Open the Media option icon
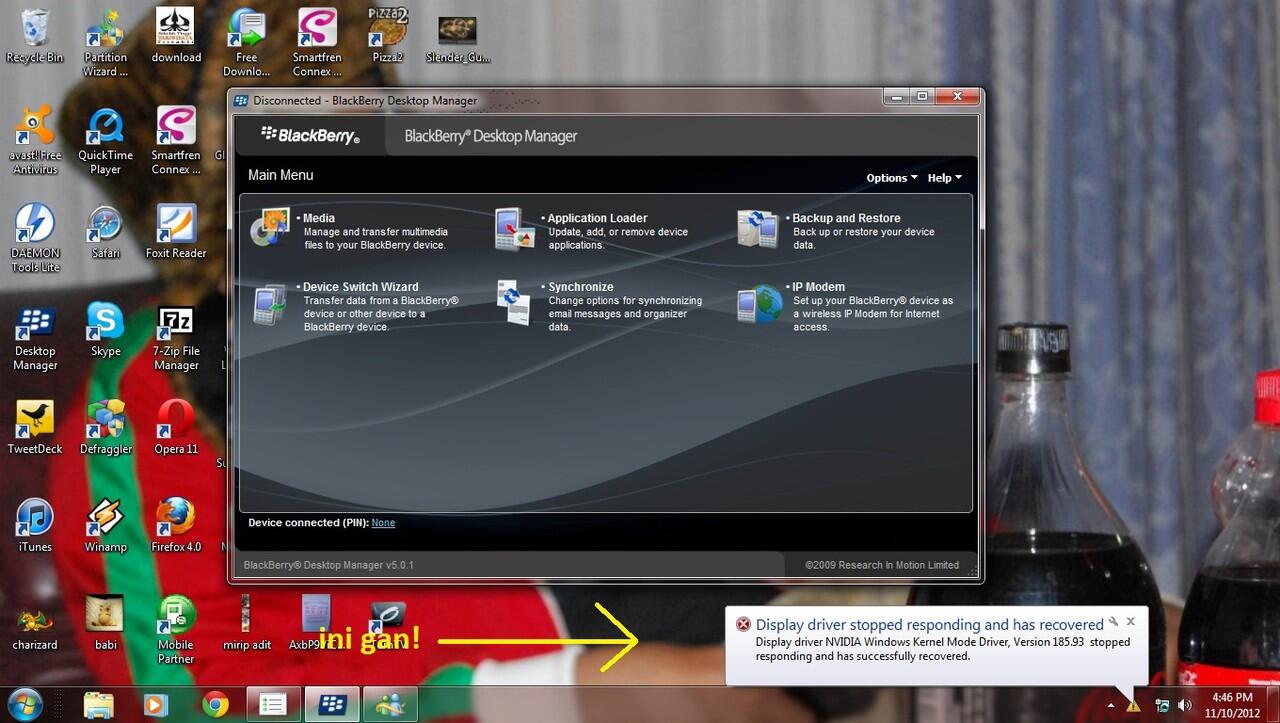This screenshot has height=723, width=1280. tap(270, 228)
